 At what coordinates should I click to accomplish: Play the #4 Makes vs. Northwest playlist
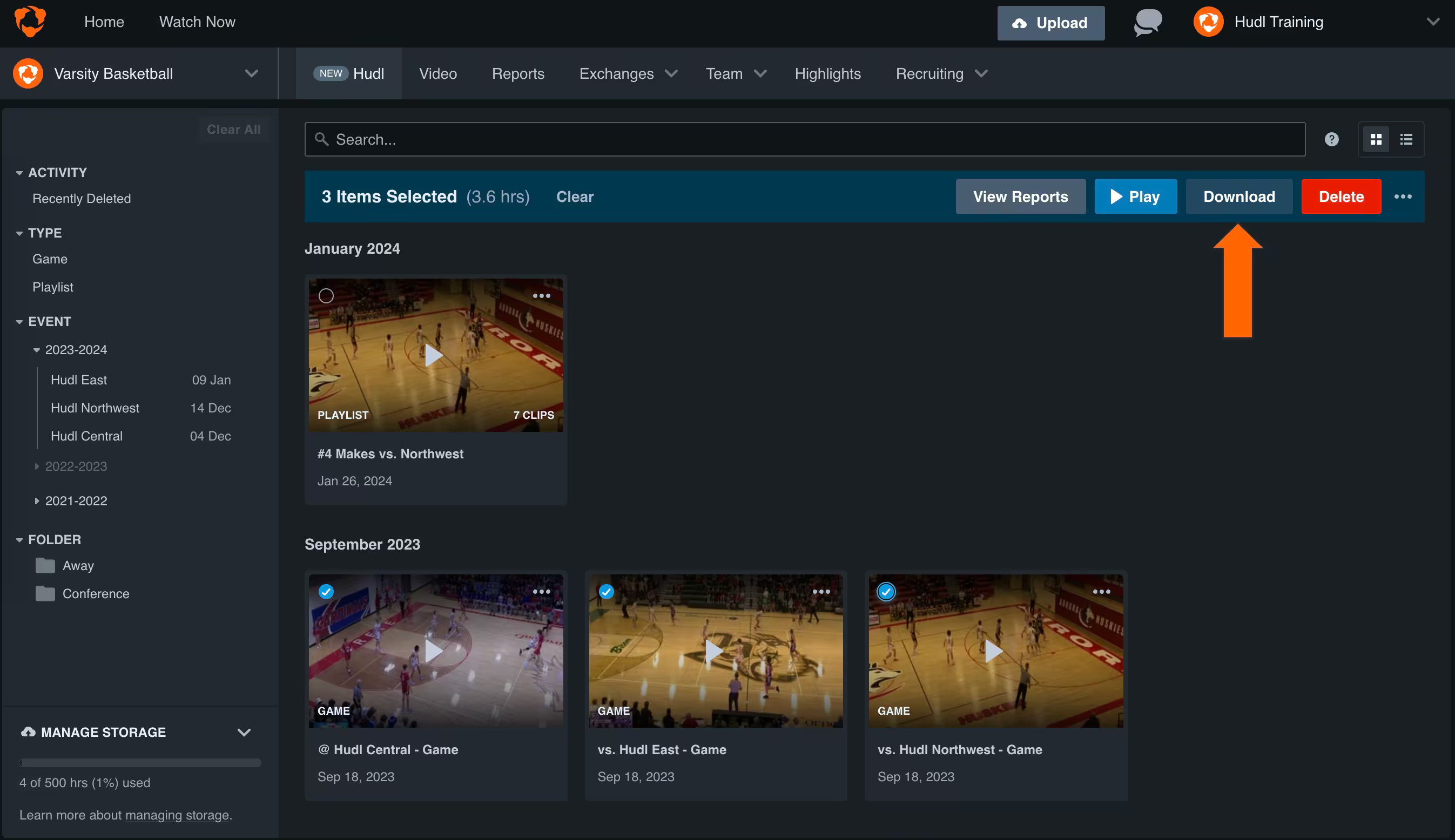click(434, 355)
